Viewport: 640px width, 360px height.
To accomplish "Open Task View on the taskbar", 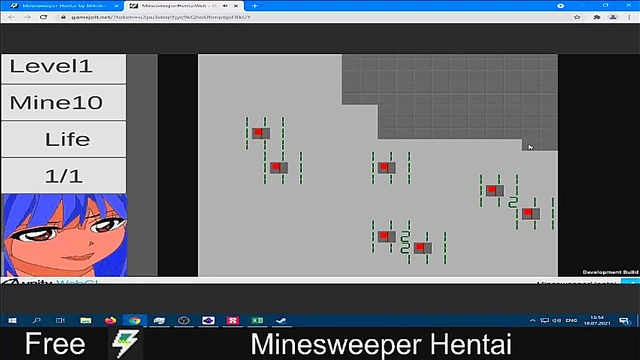I will coord(60,320).
